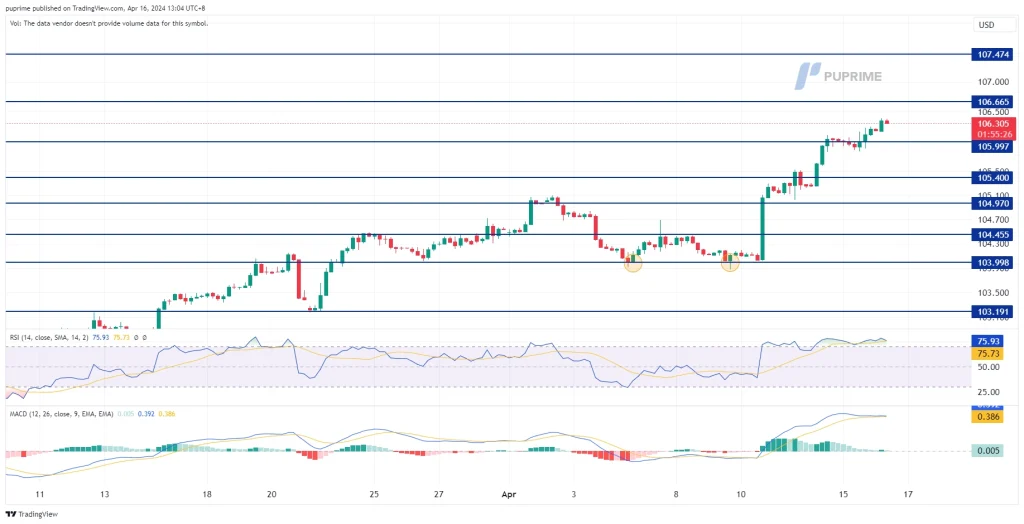
Task: Open the USD currency dropdown
Action: (986, 25)
